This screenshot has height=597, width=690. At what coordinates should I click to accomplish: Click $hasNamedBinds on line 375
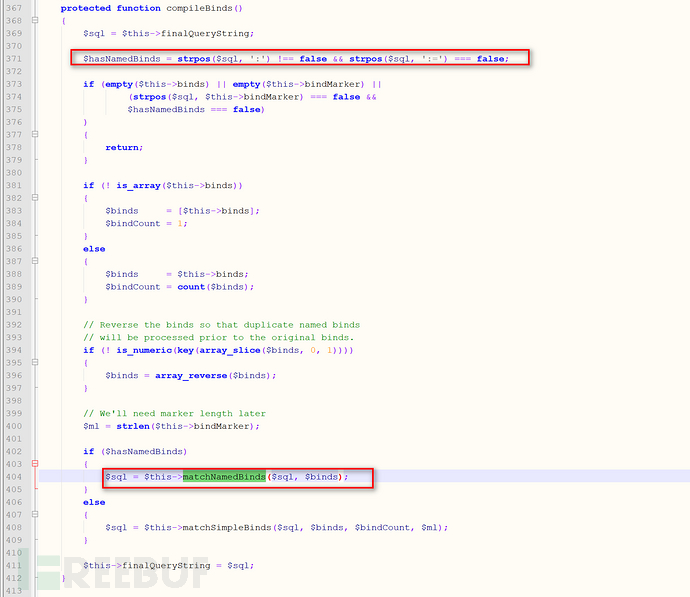coord(166,109)
